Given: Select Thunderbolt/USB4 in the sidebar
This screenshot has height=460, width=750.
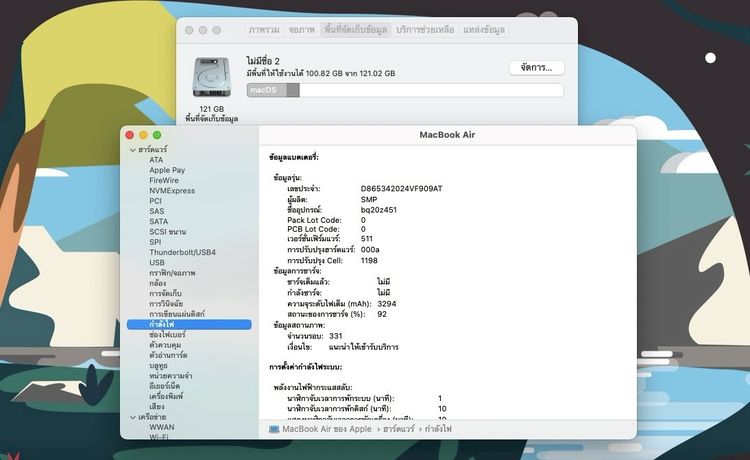Looking at the screenshot, I should [182, 252].
